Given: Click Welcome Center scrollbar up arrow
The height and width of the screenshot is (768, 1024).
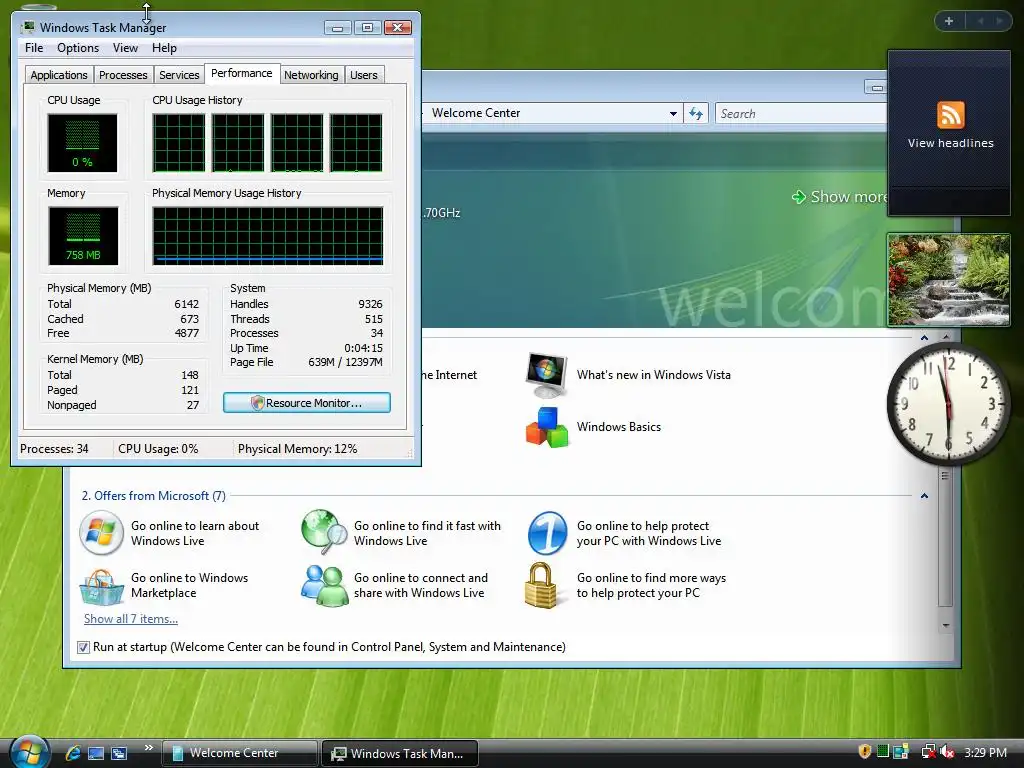Looking at the screenshot, I should pos(946,337).
